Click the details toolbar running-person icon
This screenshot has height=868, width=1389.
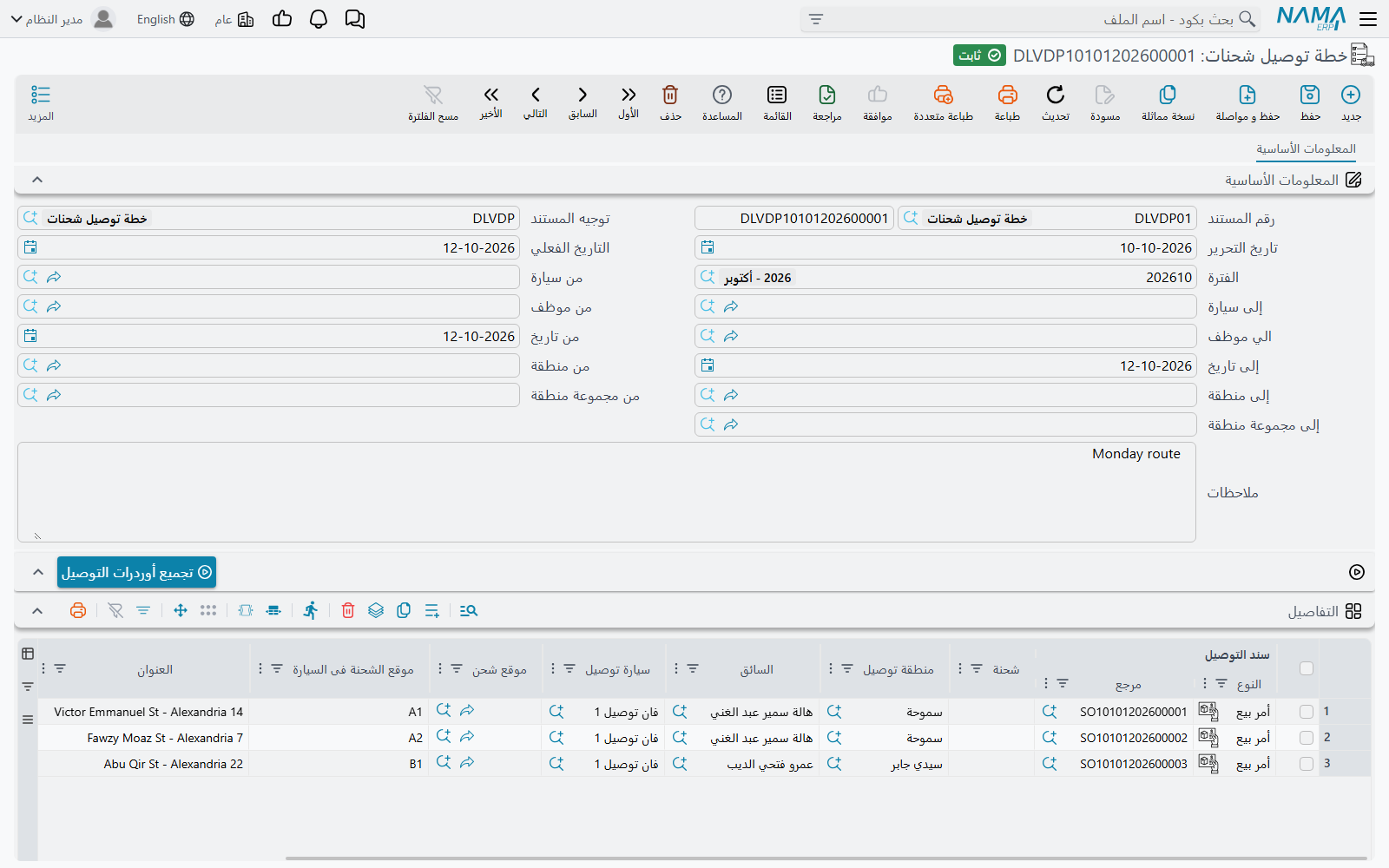click(311, 611)
